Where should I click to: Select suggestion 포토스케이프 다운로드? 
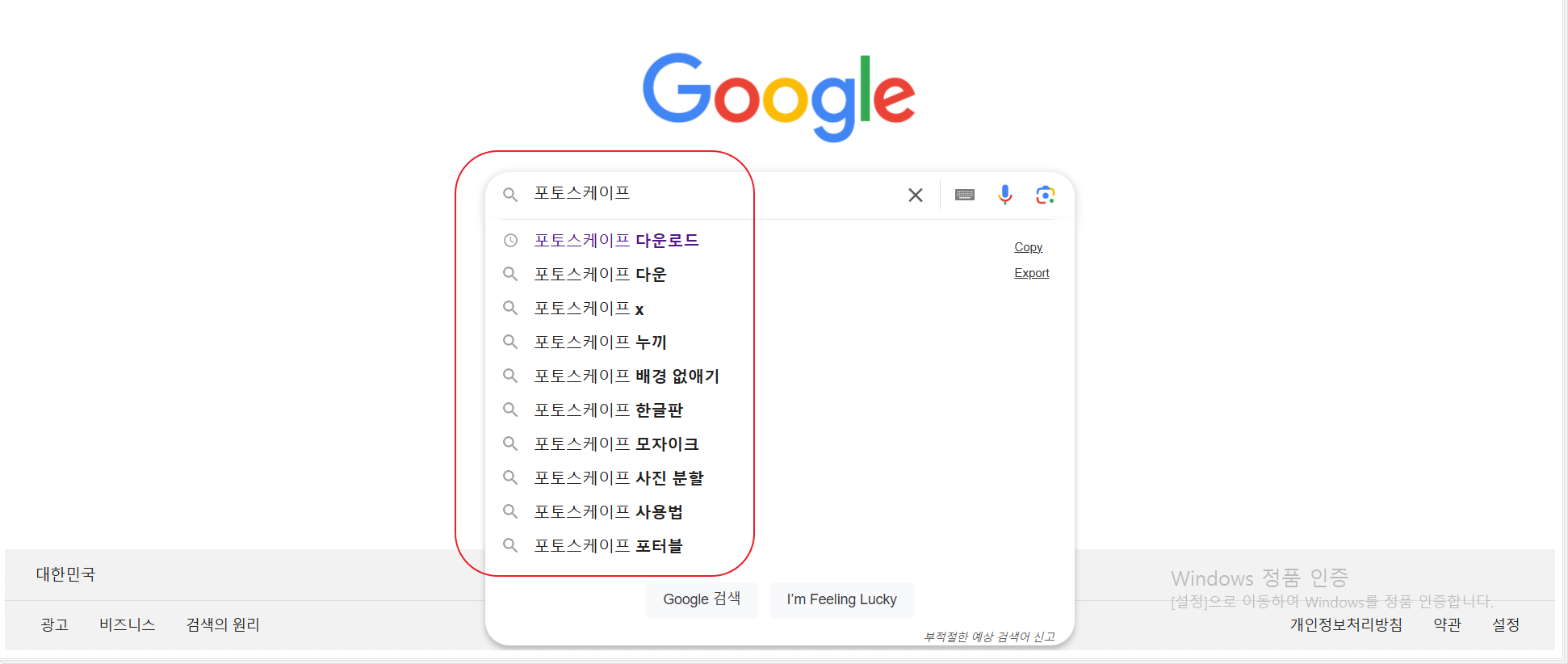click(x=616, y=240)
